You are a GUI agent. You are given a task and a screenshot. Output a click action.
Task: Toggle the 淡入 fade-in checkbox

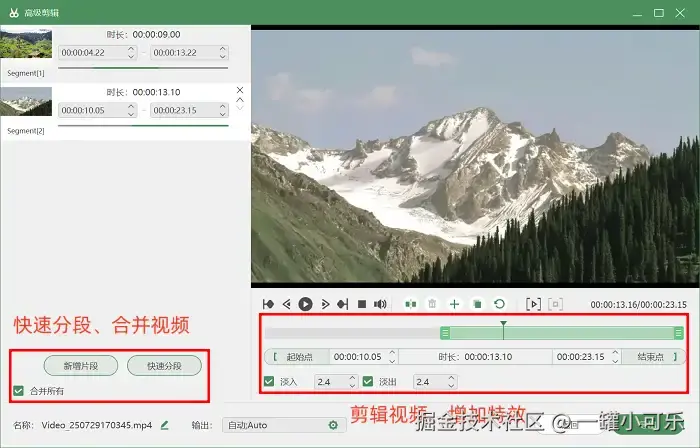point(269,382)
